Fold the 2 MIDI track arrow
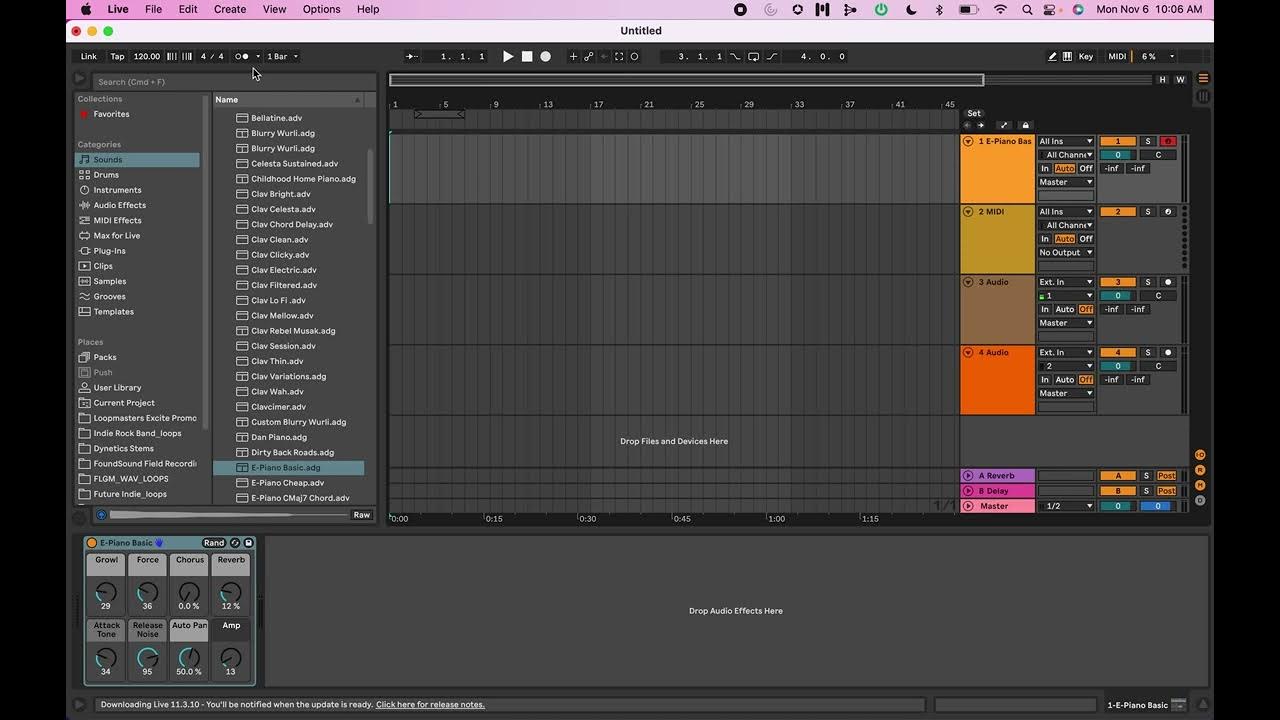The height and width of the screenshot is (720, 1280). (x=968, y=212)
